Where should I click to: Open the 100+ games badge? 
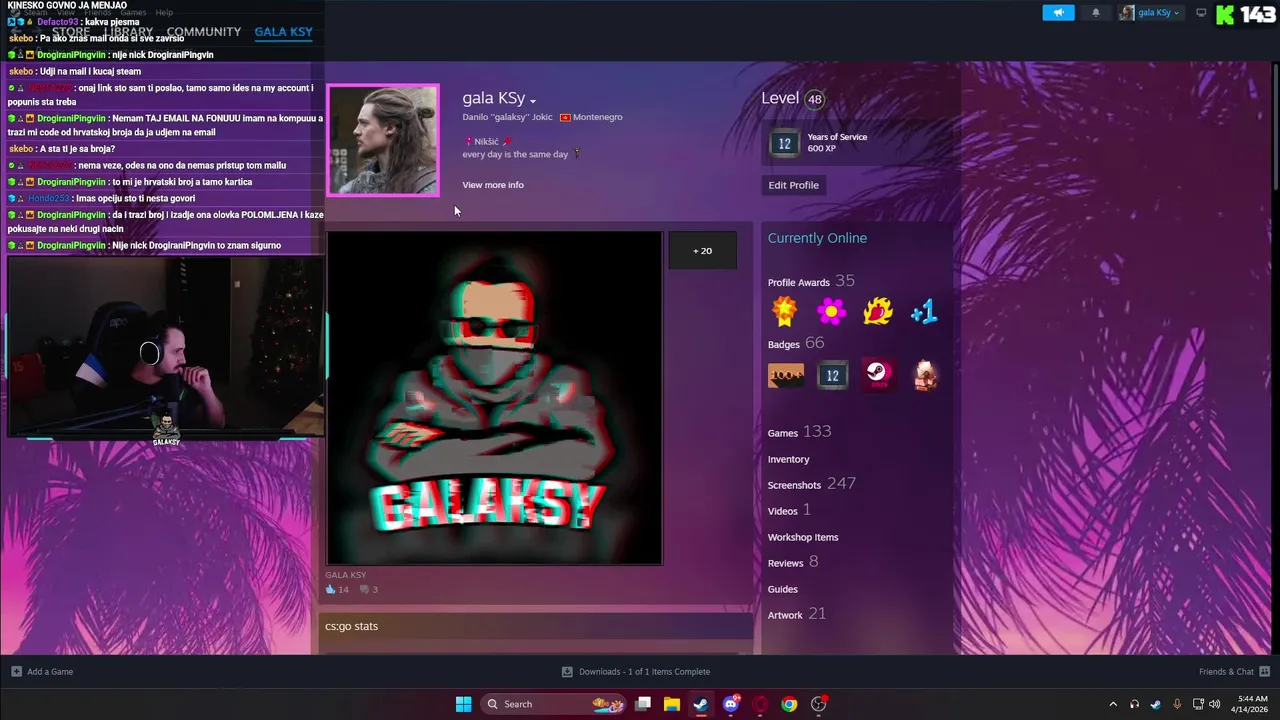tap(785, 375)
